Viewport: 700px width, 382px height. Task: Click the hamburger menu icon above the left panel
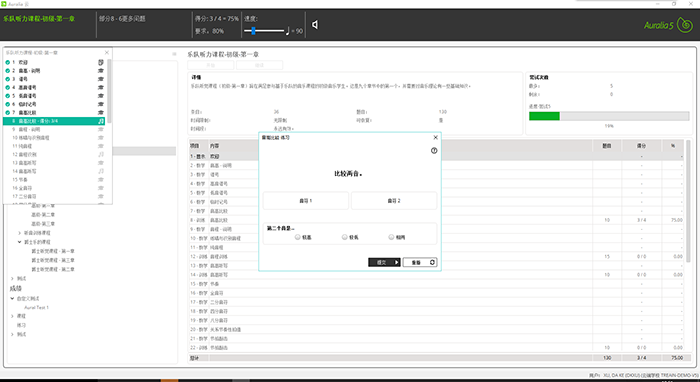click(174, 54)
